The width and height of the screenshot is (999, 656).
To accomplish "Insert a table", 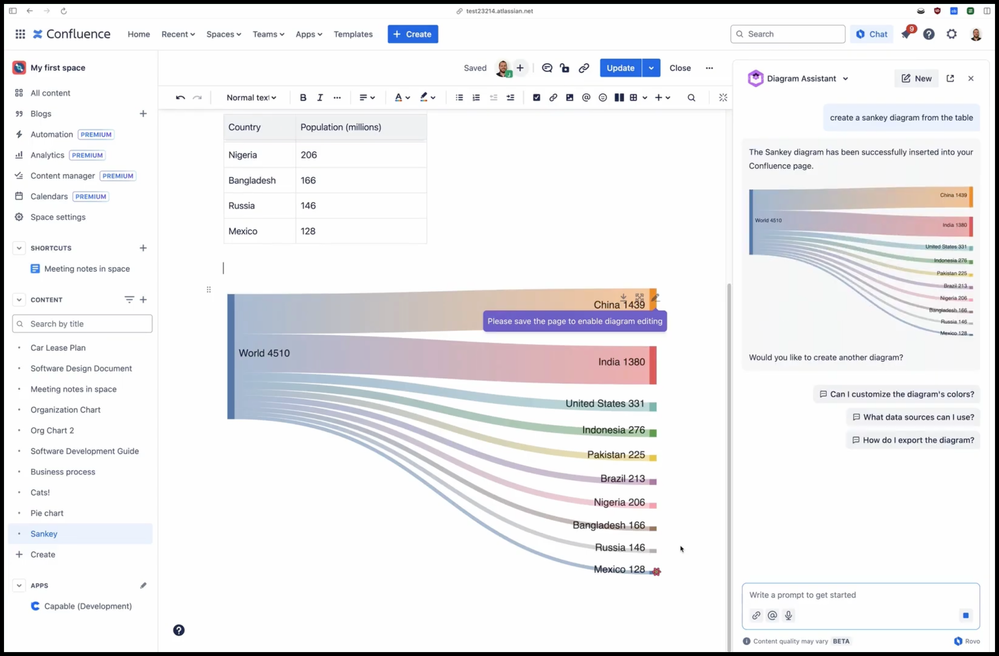I will [x=633, y=97].
